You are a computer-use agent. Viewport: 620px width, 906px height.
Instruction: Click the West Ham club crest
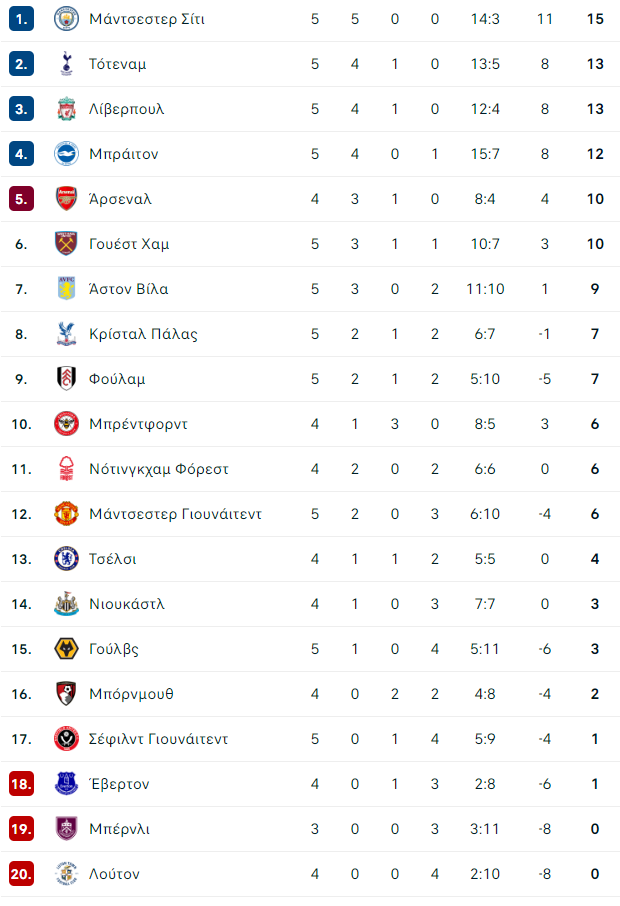tap(66, 244)
